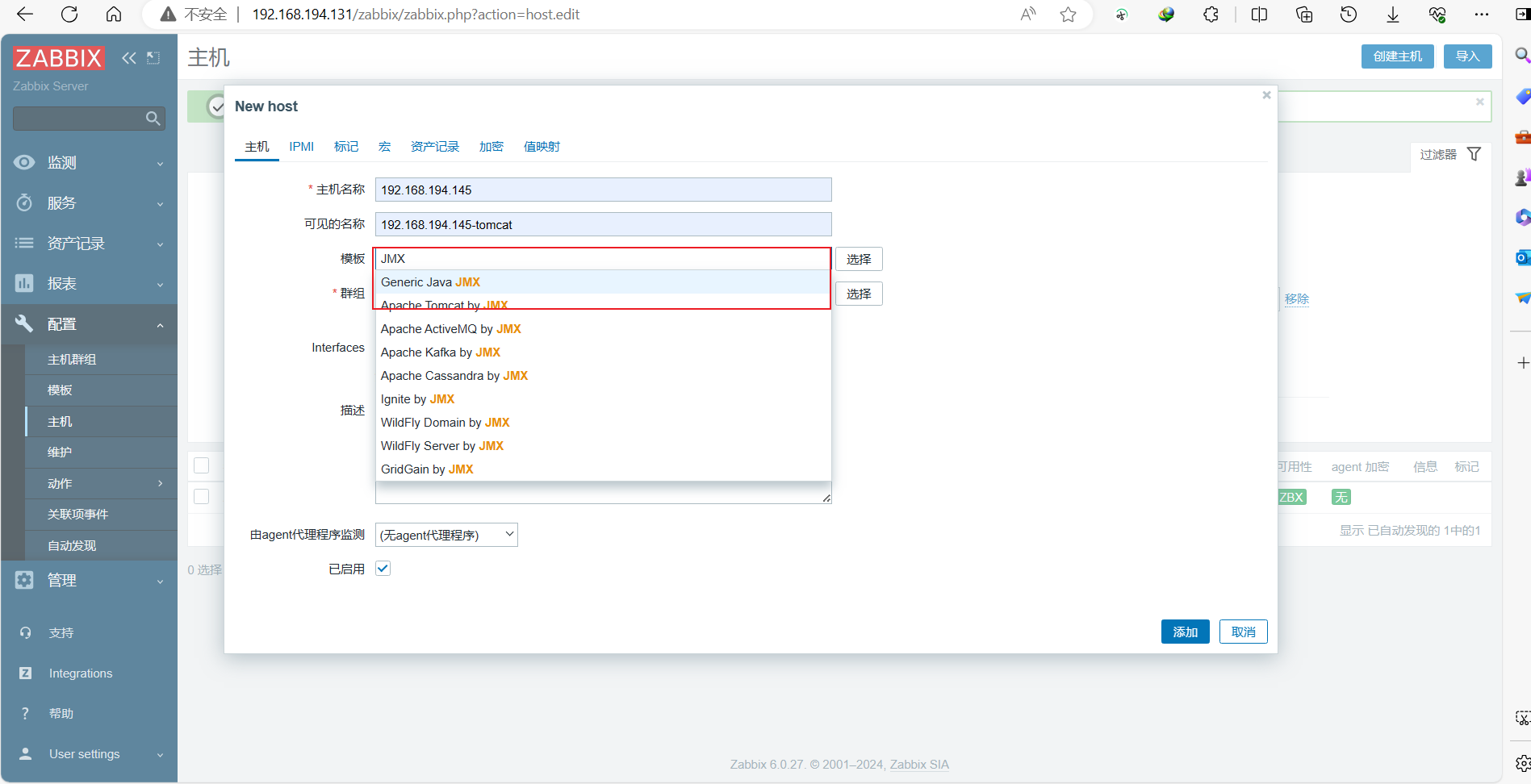This screenshot has width=1531, height=784.
Task: Click 选择 button next to 模板 field
Action: (859, 259)
